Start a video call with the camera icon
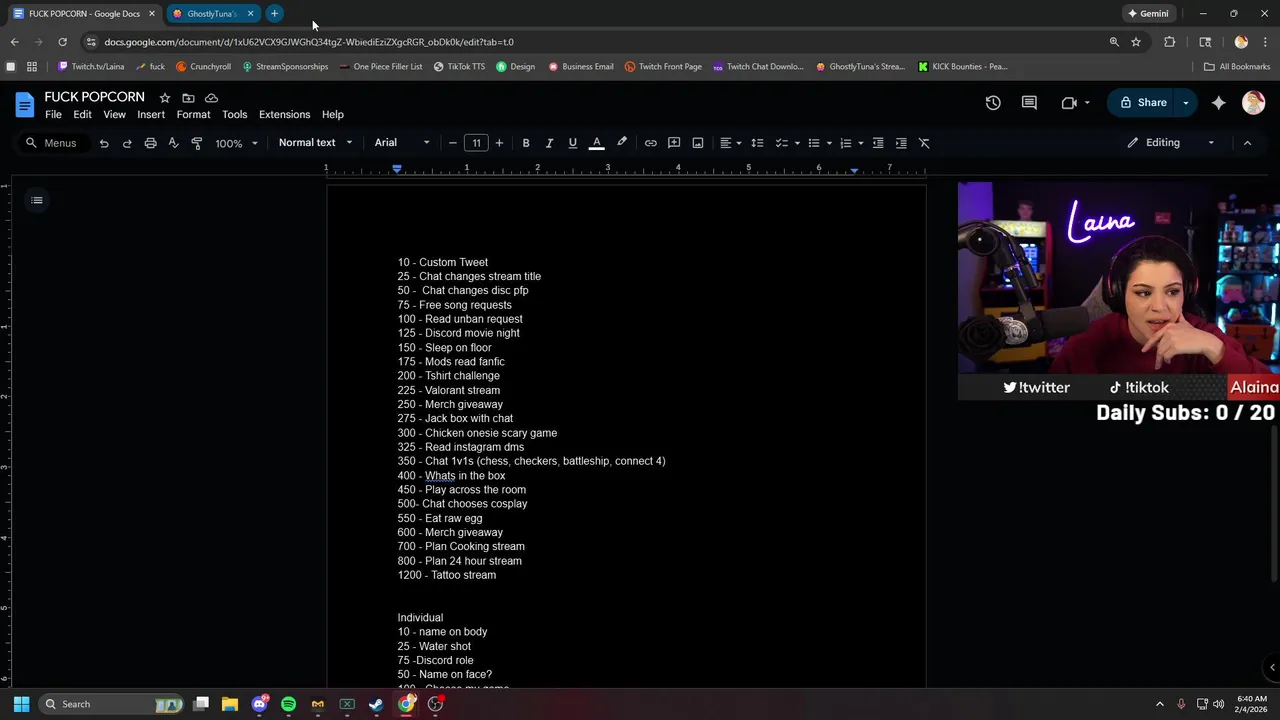The width and height of the screenshot is (1280, 720). (1069, 102)
